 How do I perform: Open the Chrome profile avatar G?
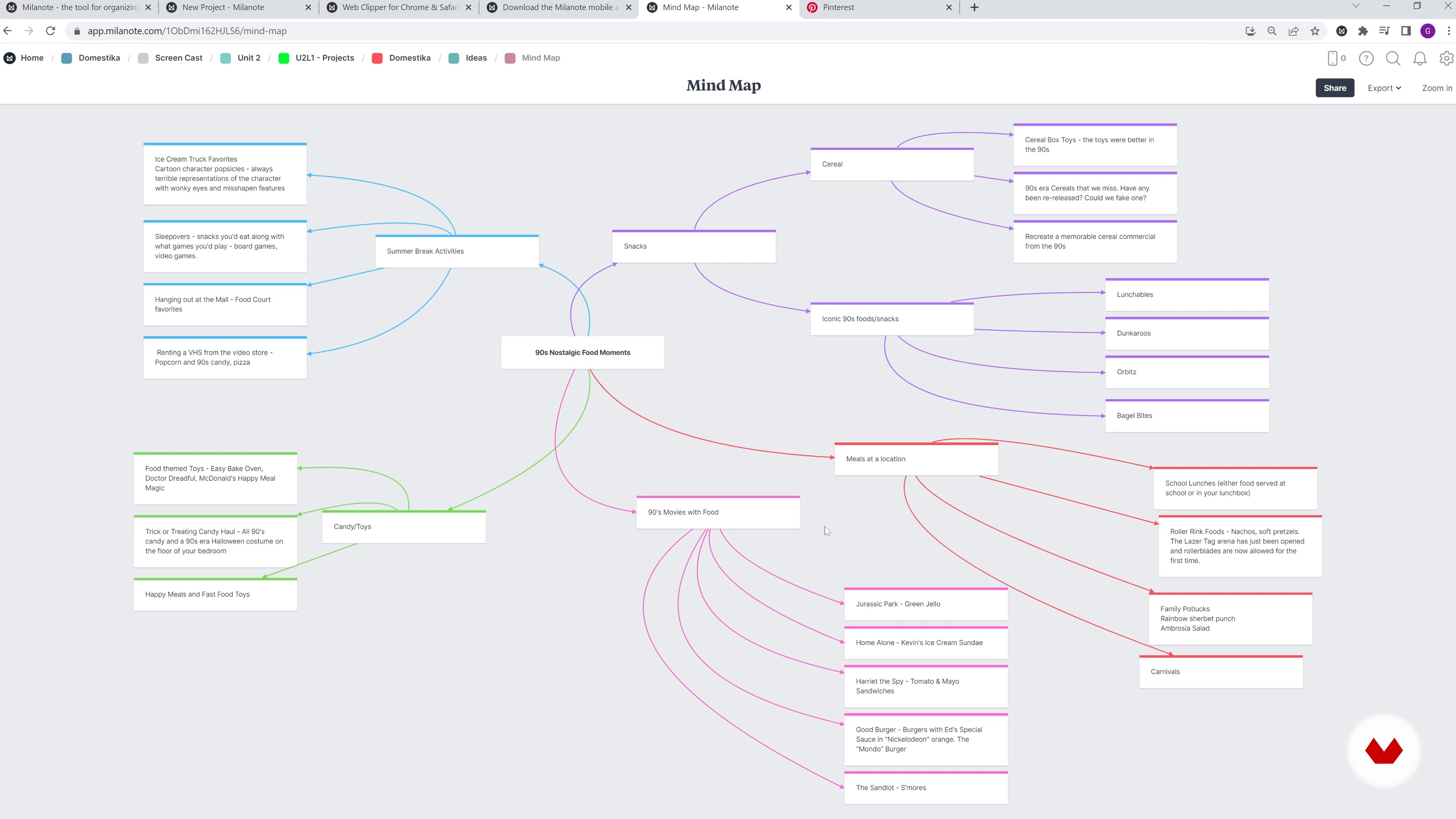[x=1428, y=31]
